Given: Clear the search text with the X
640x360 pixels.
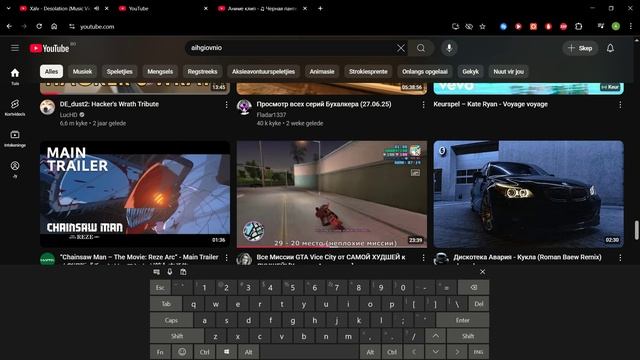Looking at the screenshot, I should (401, 48).
